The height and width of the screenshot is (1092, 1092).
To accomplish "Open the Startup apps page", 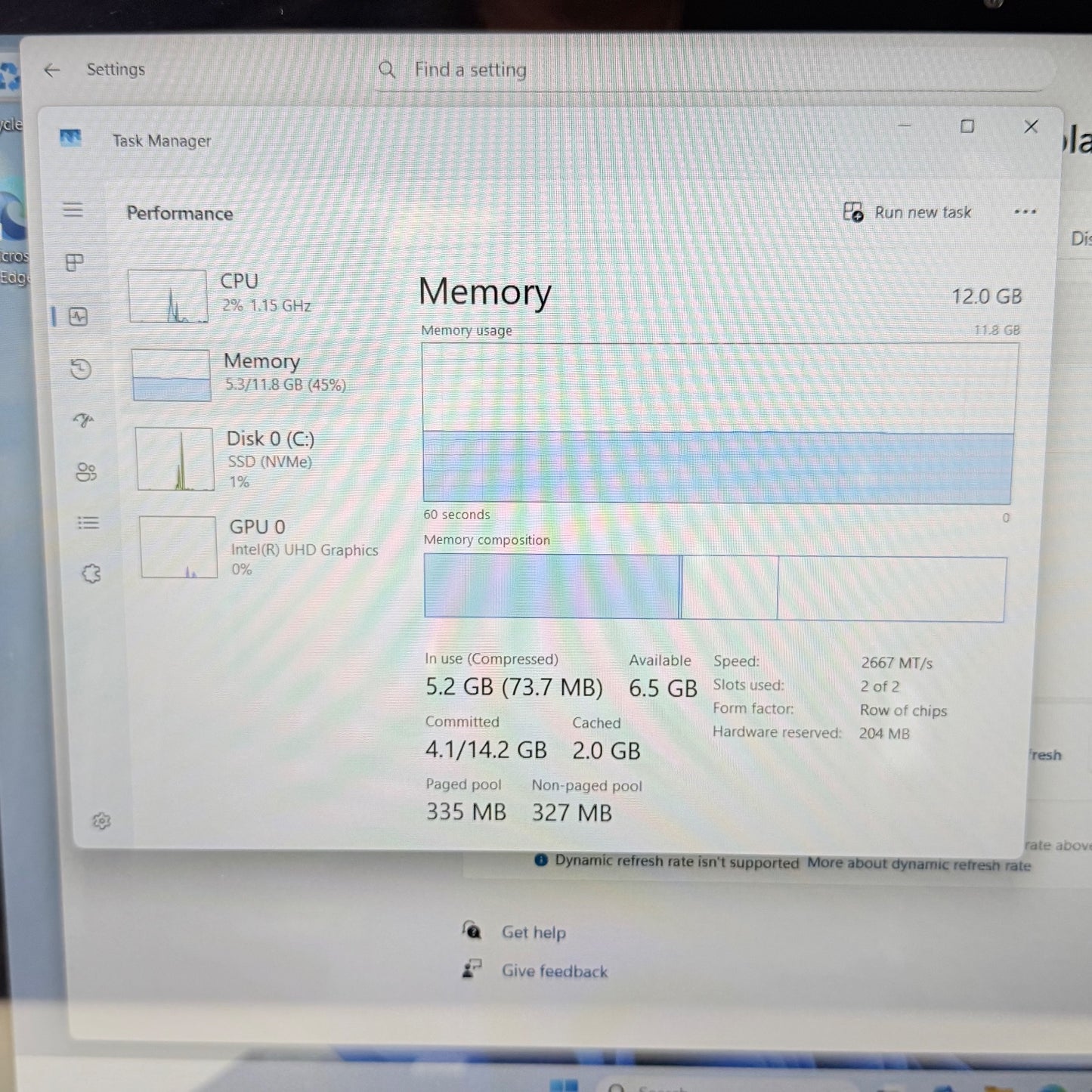I will [83, 421].
